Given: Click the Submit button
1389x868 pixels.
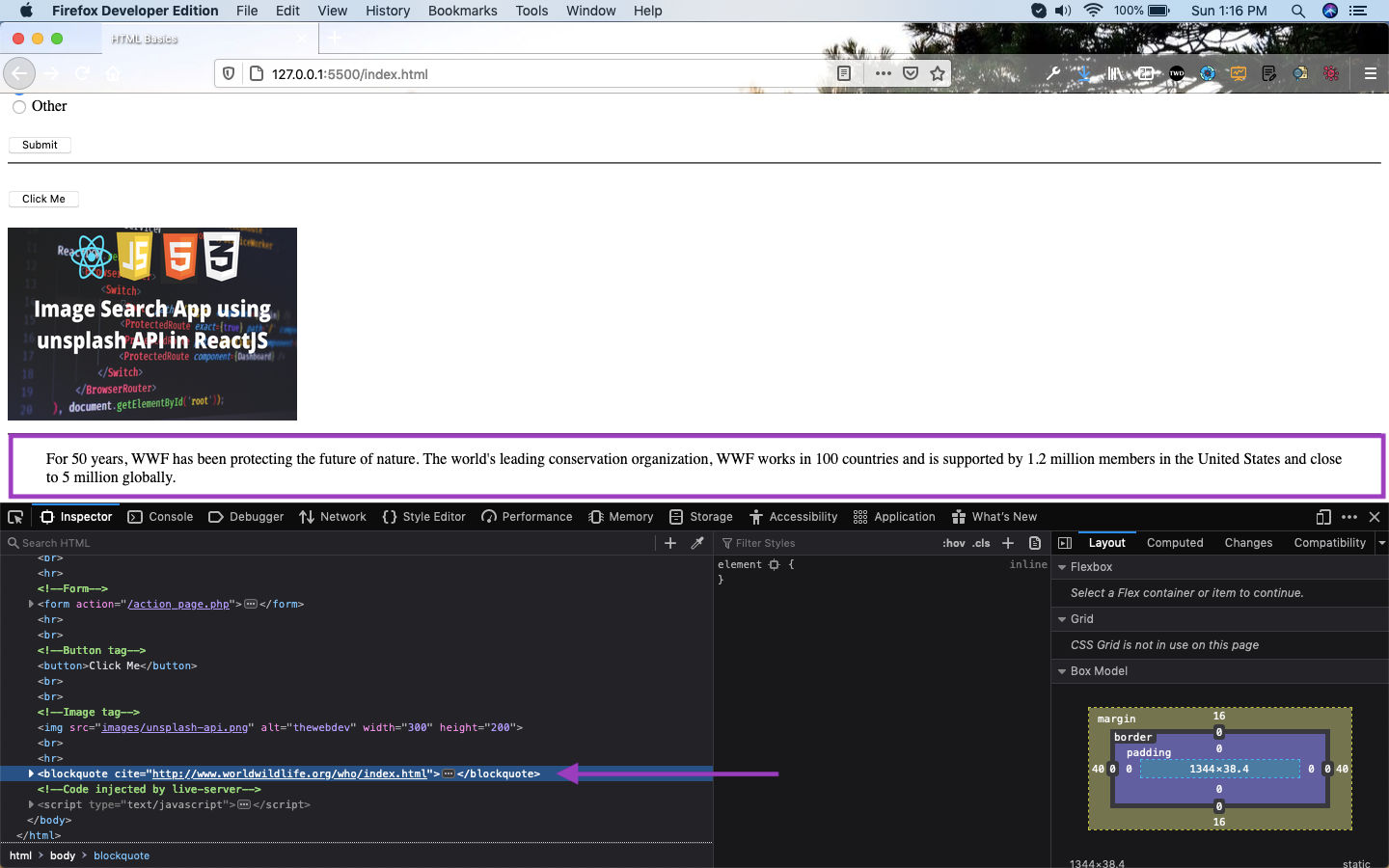Looking at the screenshot, I should [40, 145].
